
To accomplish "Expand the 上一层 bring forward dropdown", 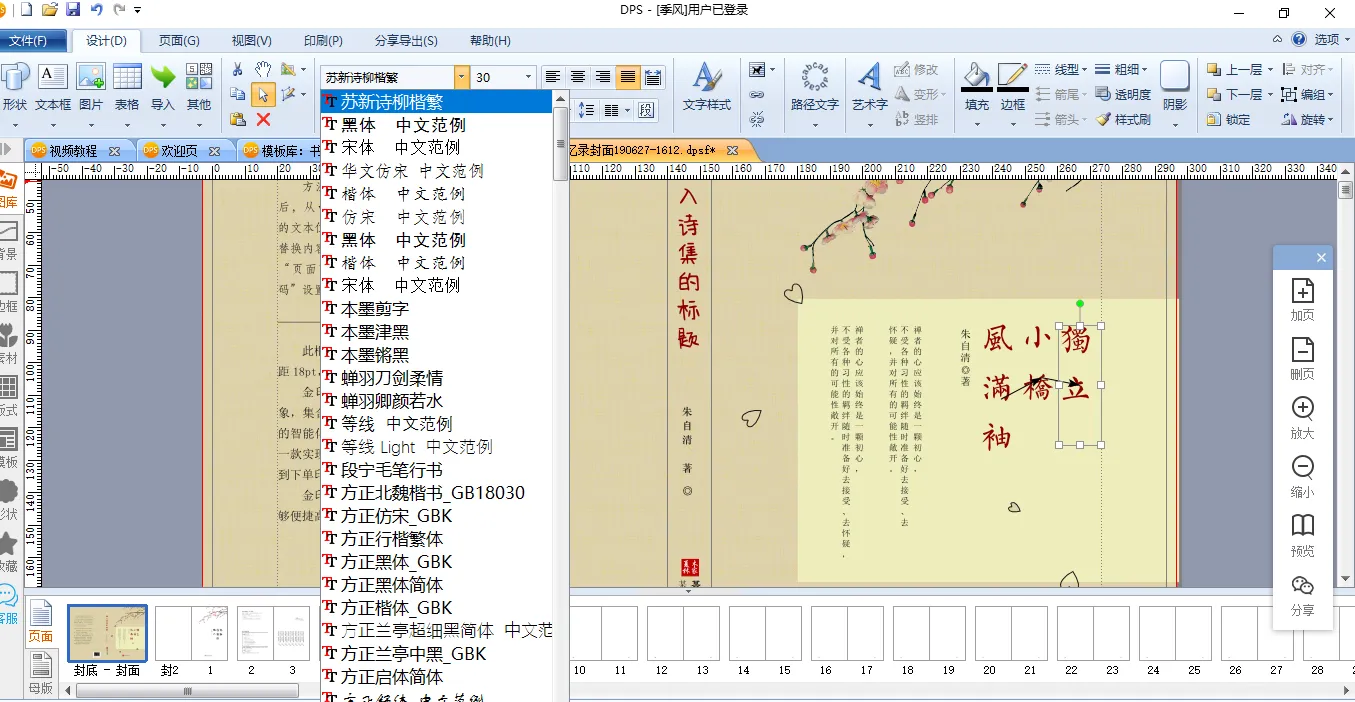I will (x=1270, y=69).
